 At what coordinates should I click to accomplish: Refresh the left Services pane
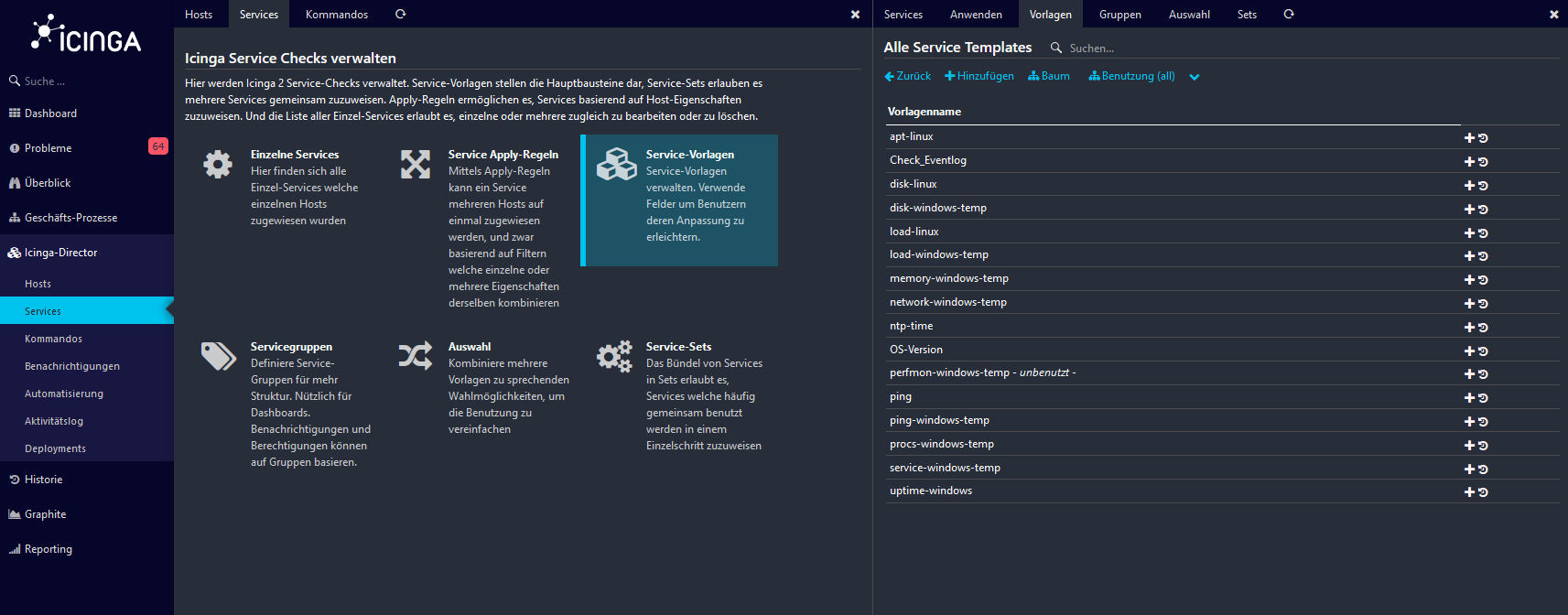[x=400, y=14]
